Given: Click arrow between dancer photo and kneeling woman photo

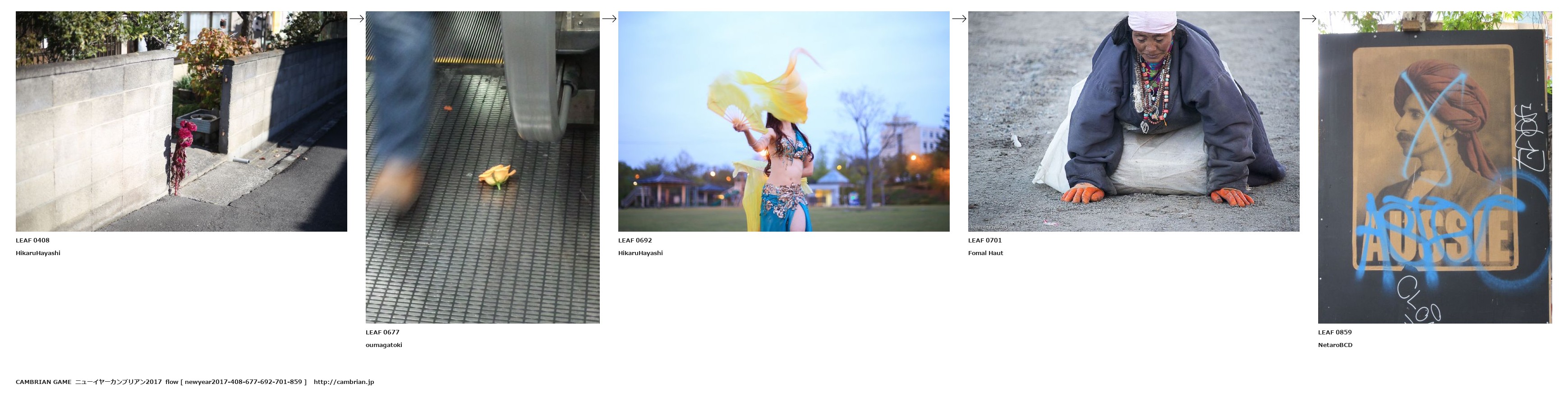Looking at the screenshot, I should (x=959, y=19).
